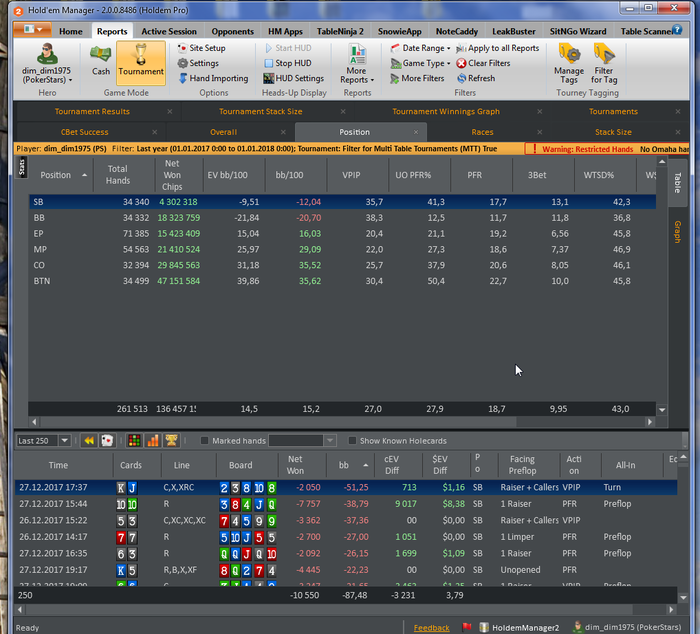Open the application menu button

click(x=32, y=29)
